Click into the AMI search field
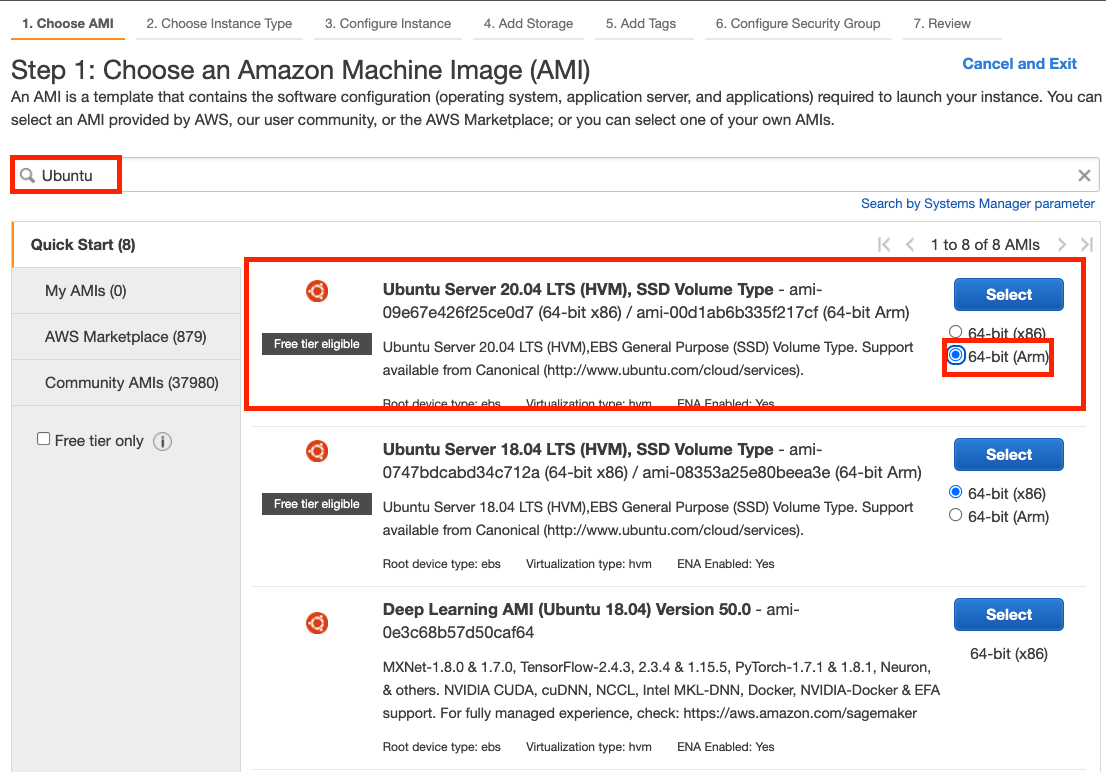Viewport: 1106px width, 772px height. tap(555, 175)
